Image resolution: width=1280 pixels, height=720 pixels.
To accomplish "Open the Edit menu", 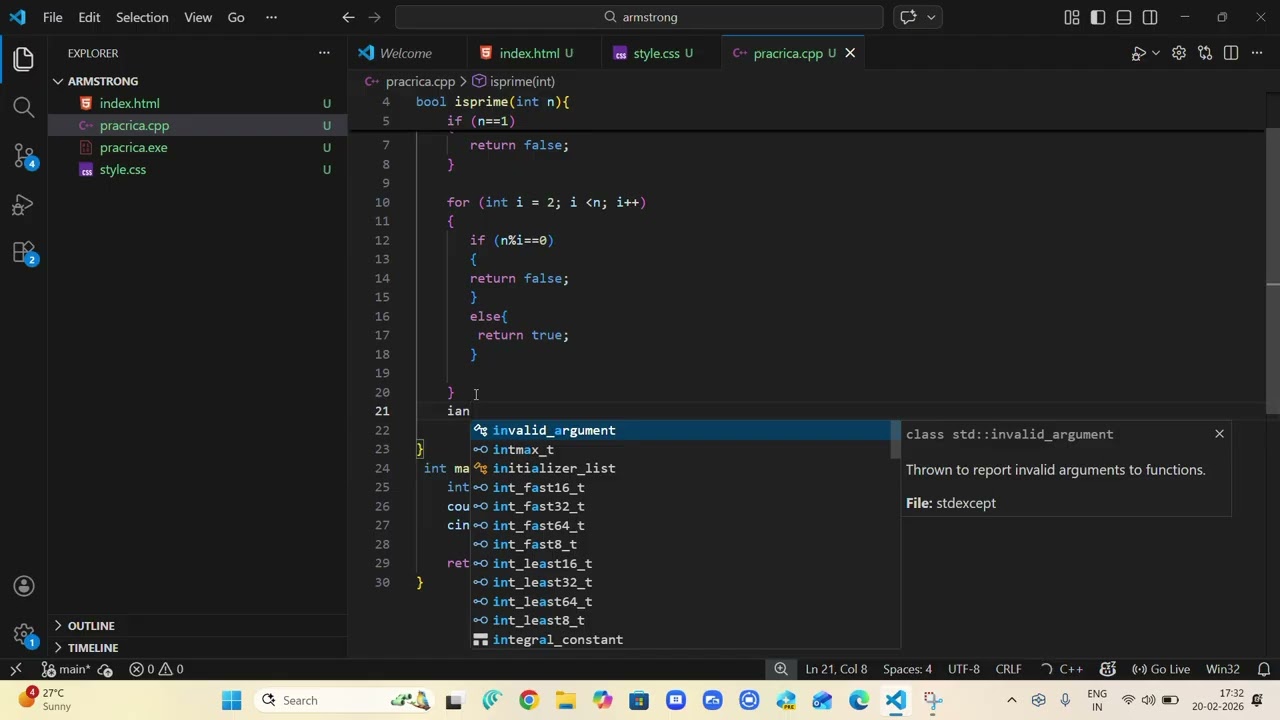I will point(89,17).
